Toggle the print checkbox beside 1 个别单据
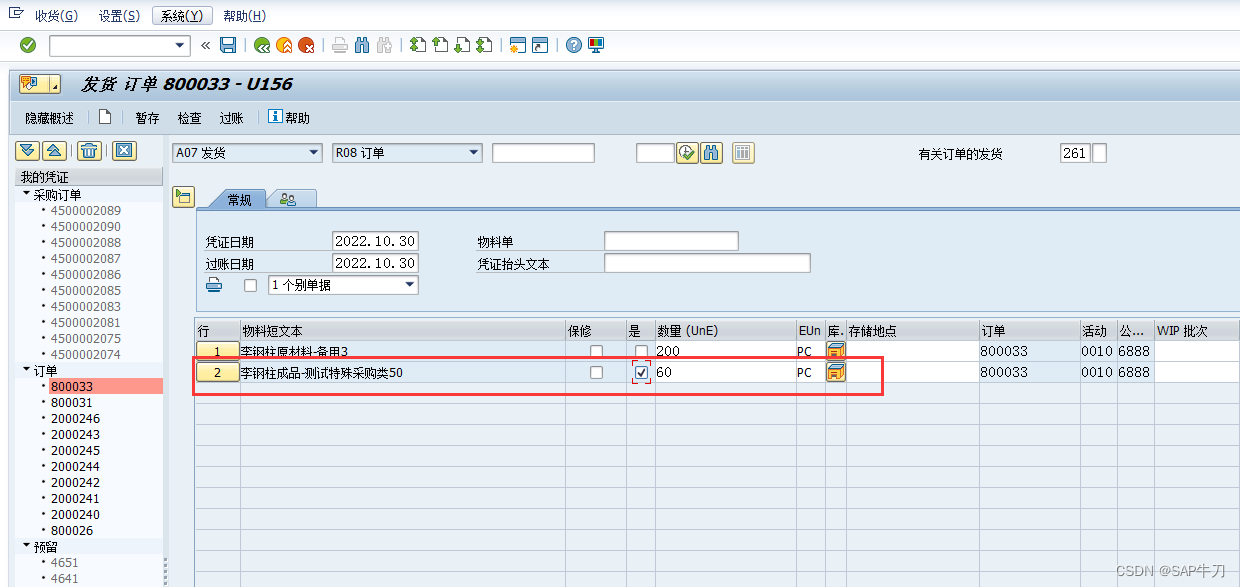 [x=251, y=285]
